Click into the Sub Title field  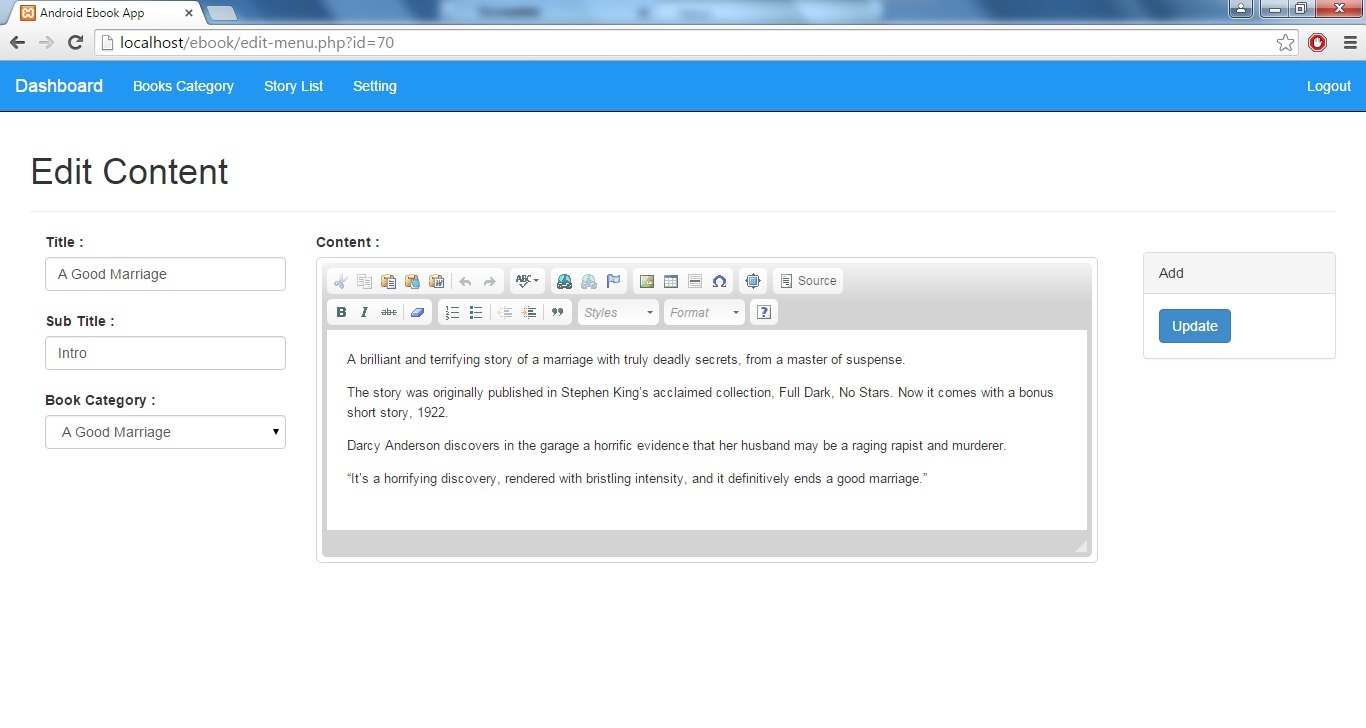(165, 353)
